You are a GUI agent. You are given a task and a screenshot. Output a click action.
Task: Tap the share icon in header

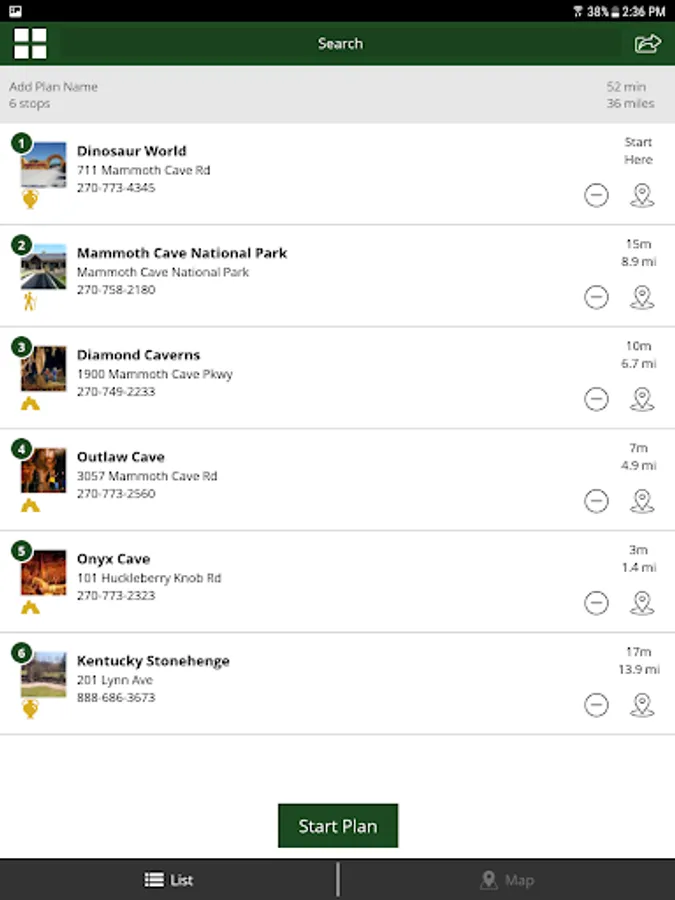tap(647, 44)
